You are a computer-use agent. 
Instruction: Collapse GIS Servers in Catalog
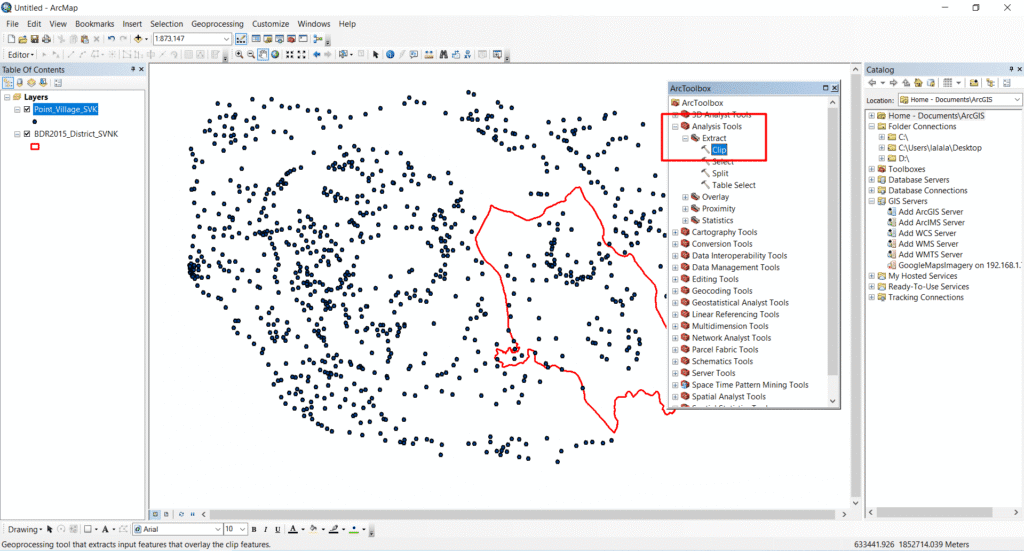point(872,201)
